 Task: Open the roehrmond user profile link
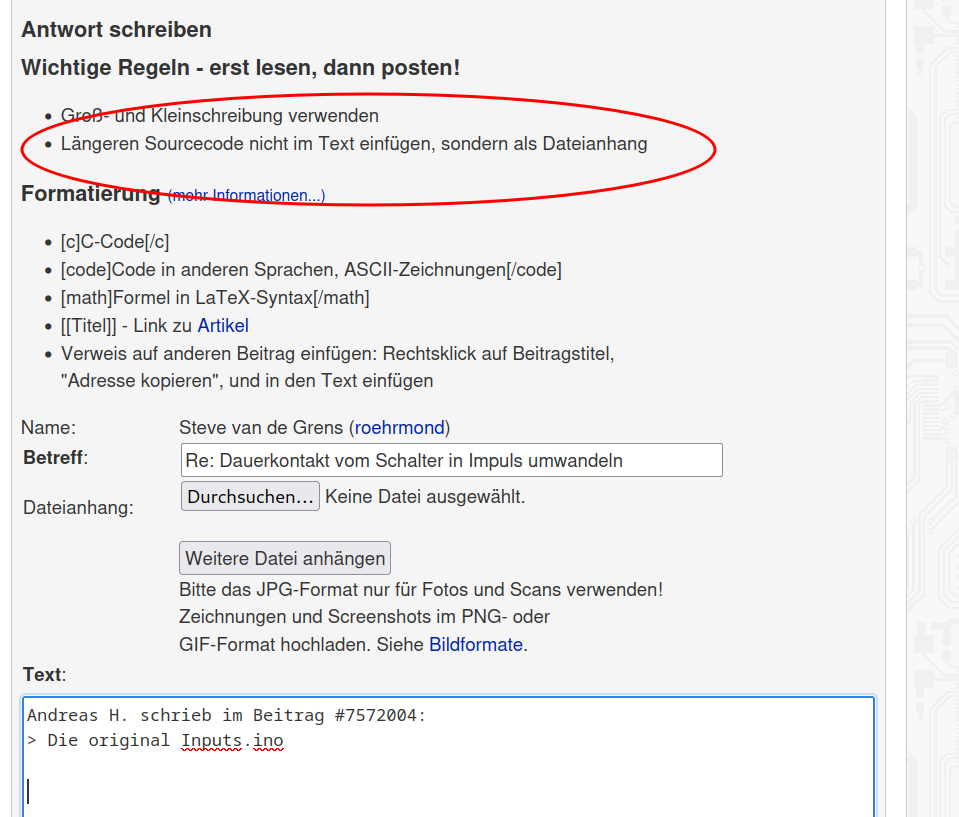coord(399,427)
